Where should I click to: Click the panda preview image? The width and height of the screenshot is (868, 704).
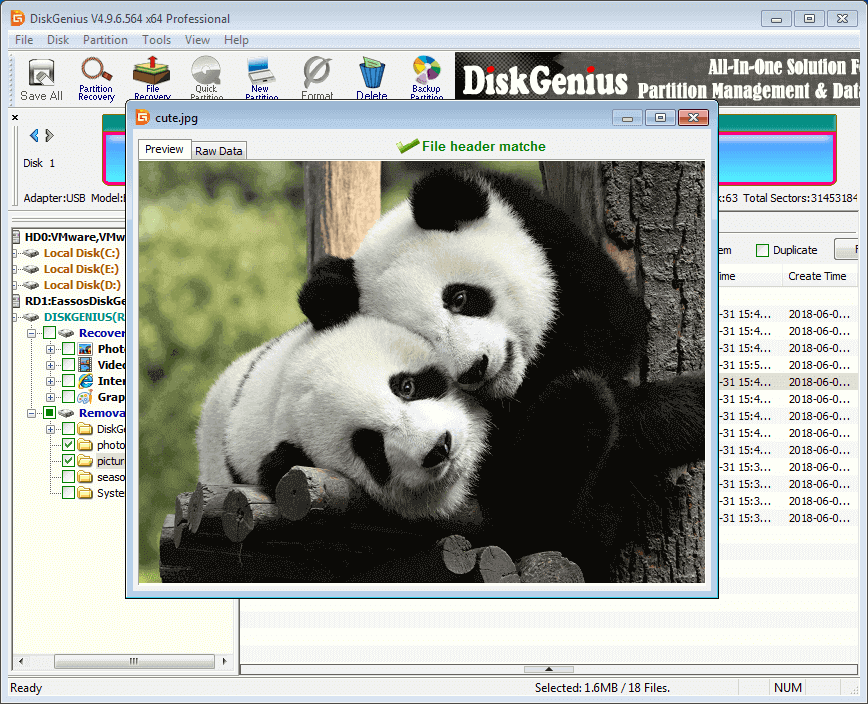421,371
